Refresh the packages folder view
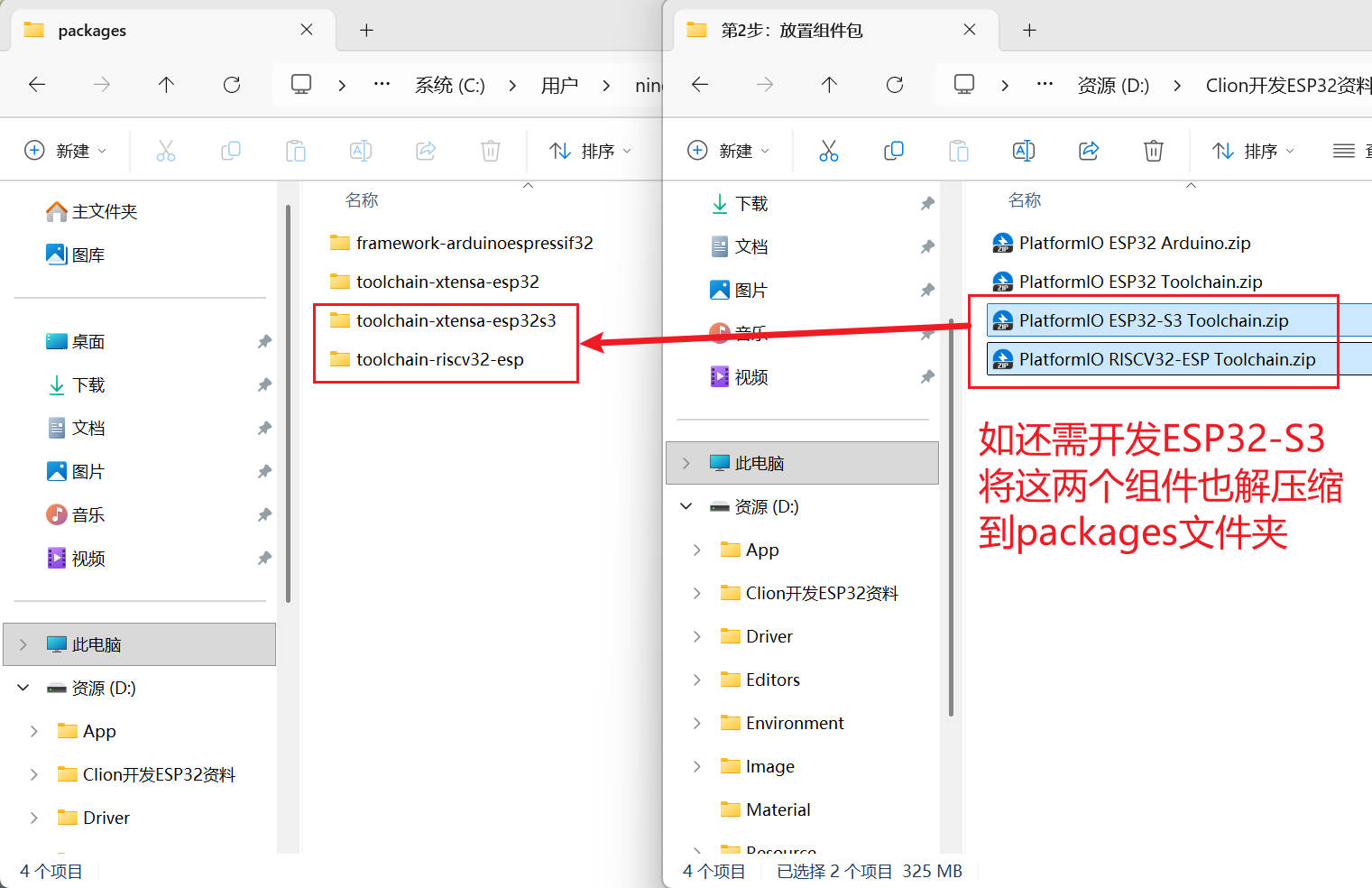1372x888 pixels. pyautogui.click(x=232, y=84)
